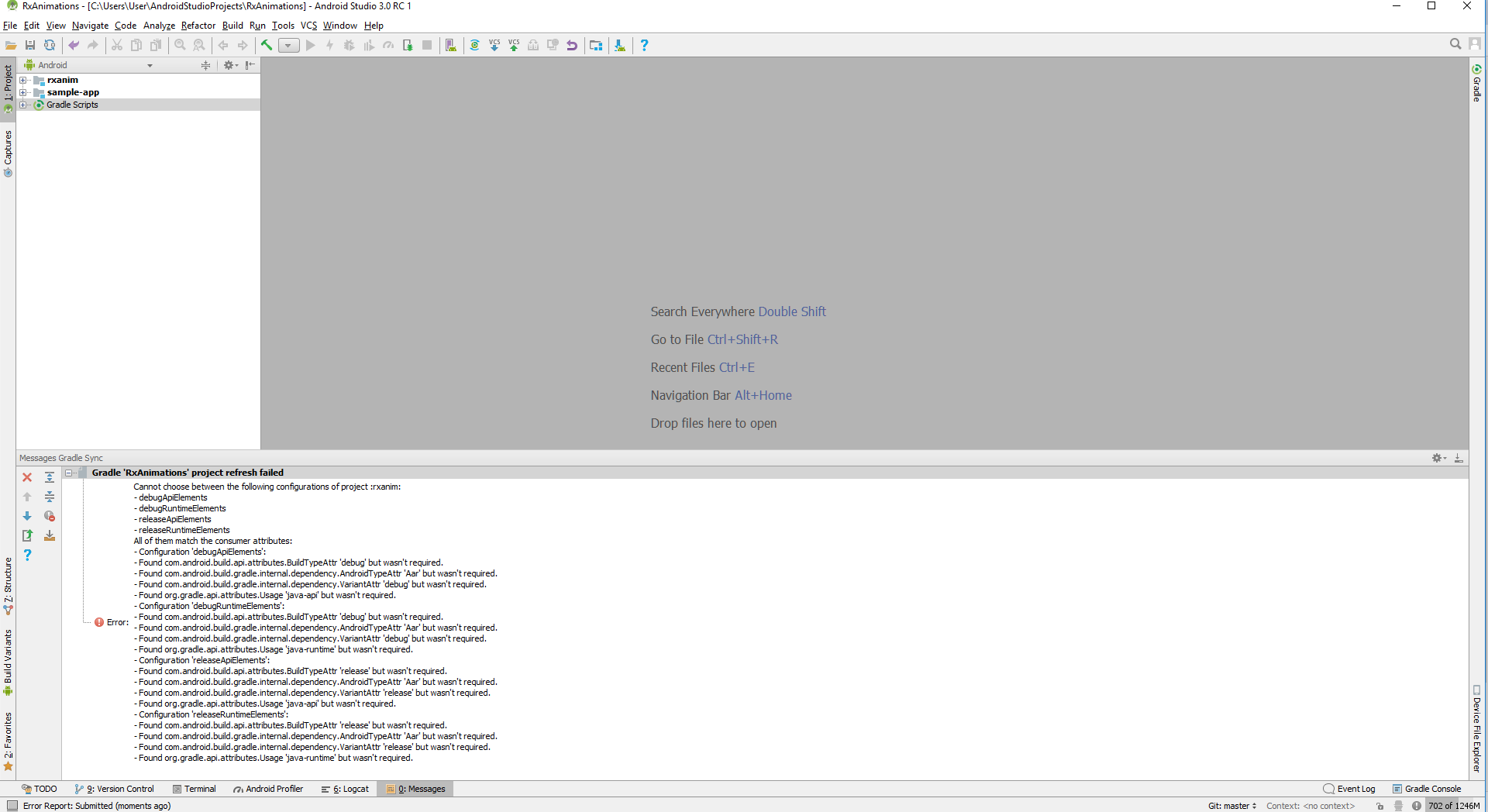Viewport: 1488px width, 812px height.
Task: Open the Event Log
Action: click(1349, 789)
